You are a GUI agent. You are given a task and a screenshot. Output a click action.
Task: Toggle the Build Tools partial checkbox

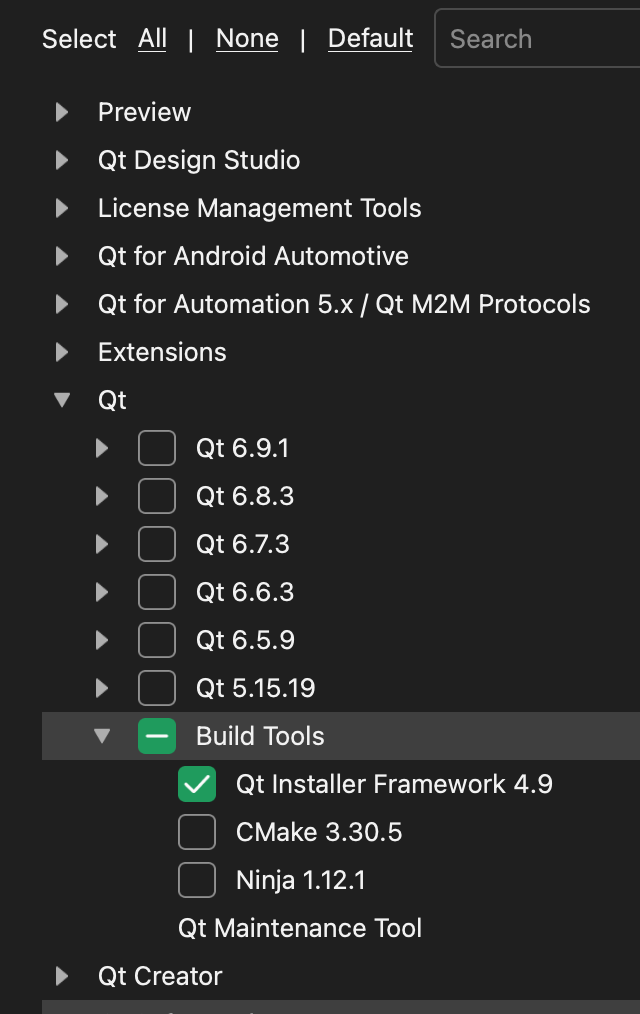coord(157,736)
